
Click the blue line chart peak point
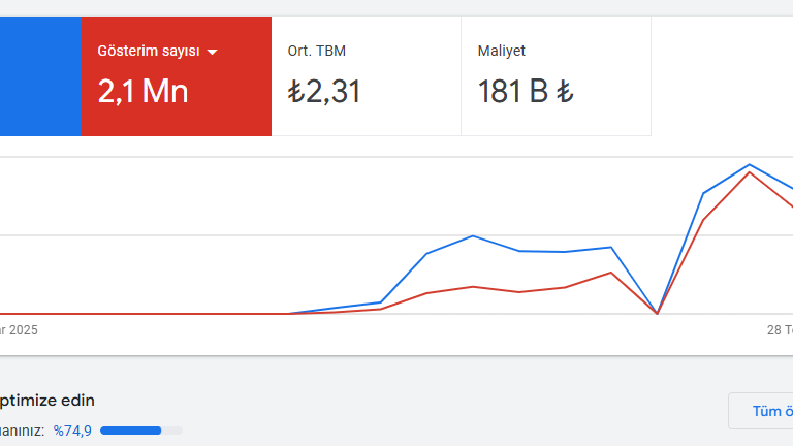click(750, 164)
